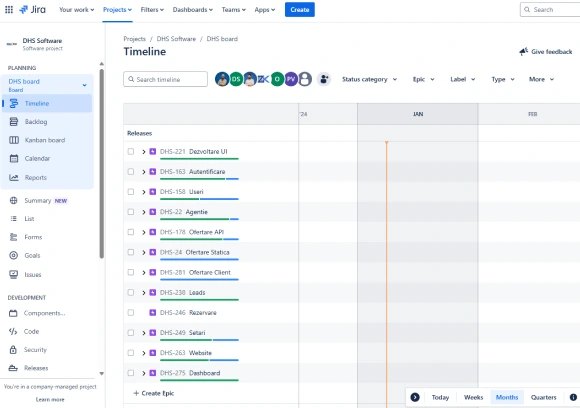Check the DHS-158 Useri checkbox
The image size is (580, 408).
(x=131, y=192)
